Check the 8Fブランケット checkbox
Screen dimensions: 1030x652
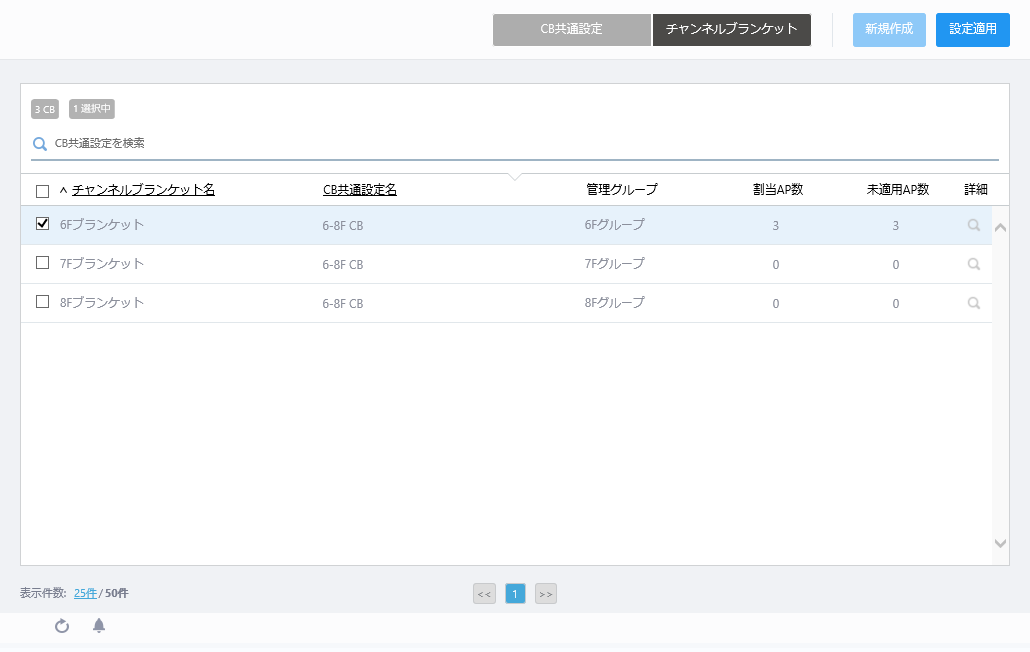click(43, 301)
